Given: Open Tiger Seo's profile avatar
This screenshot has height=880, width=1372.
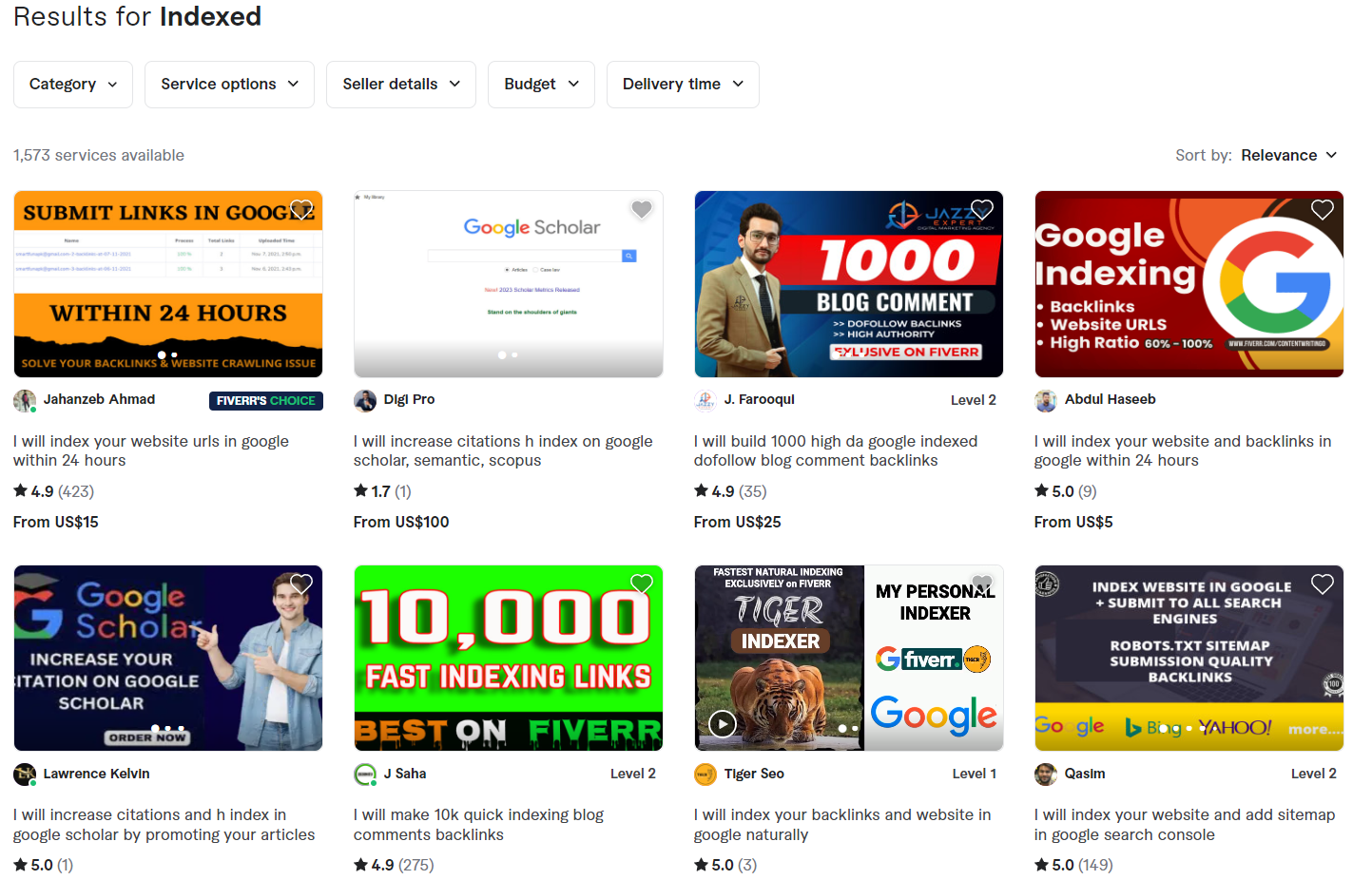Looking at the screenshot, I should tap(705, 775).
